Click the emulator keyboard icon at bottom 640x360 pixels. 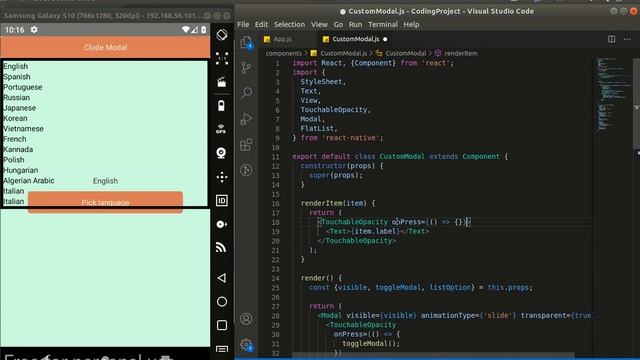(222, 349)
